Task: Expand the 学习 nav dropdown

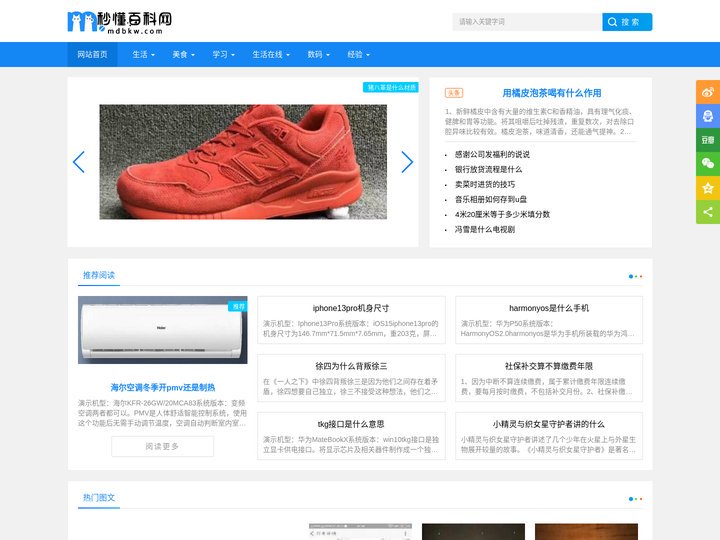Action: [x=223, y=54]
